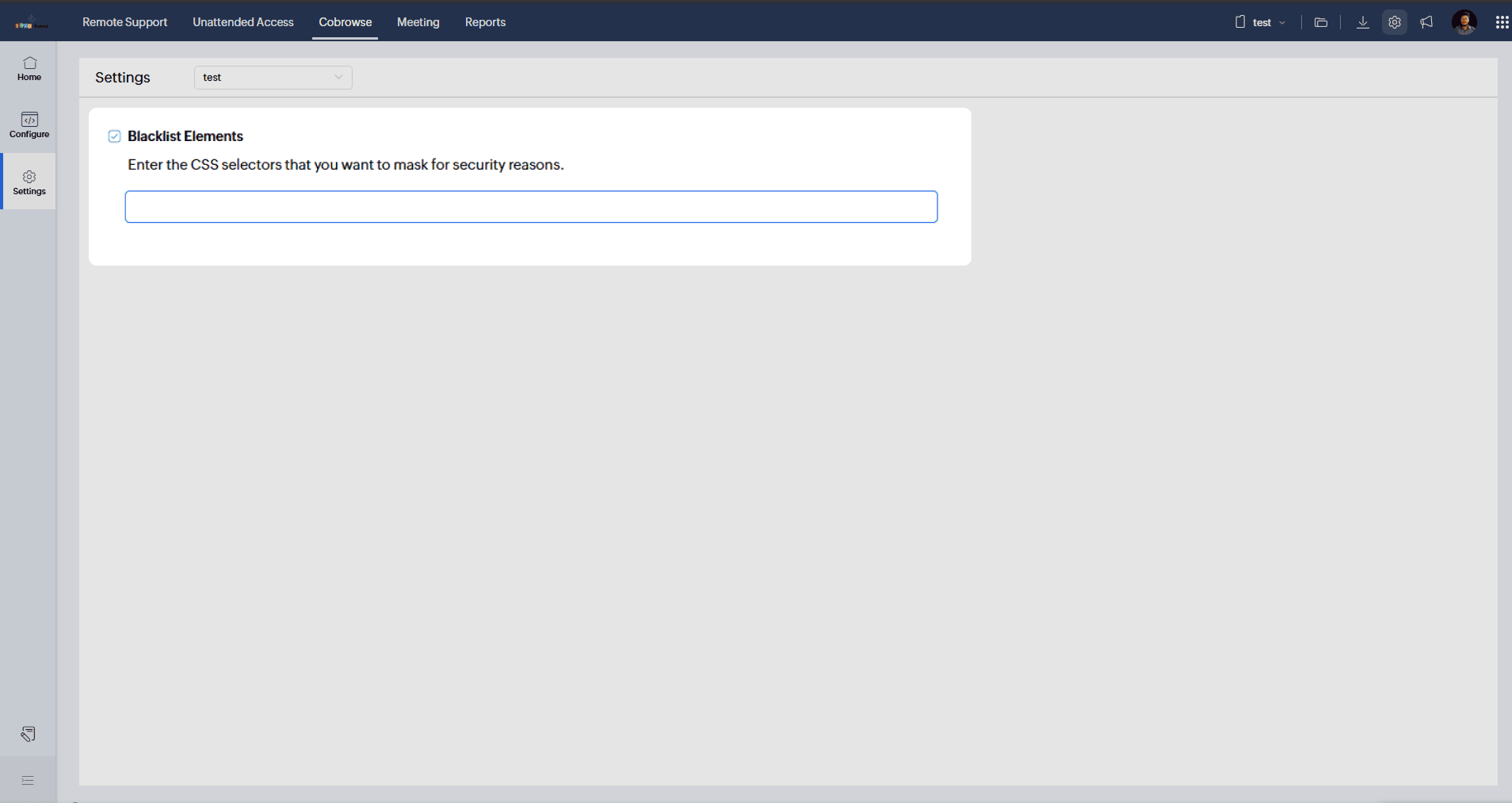Open the test department dropdown in header

click(x=1261, y=22)
